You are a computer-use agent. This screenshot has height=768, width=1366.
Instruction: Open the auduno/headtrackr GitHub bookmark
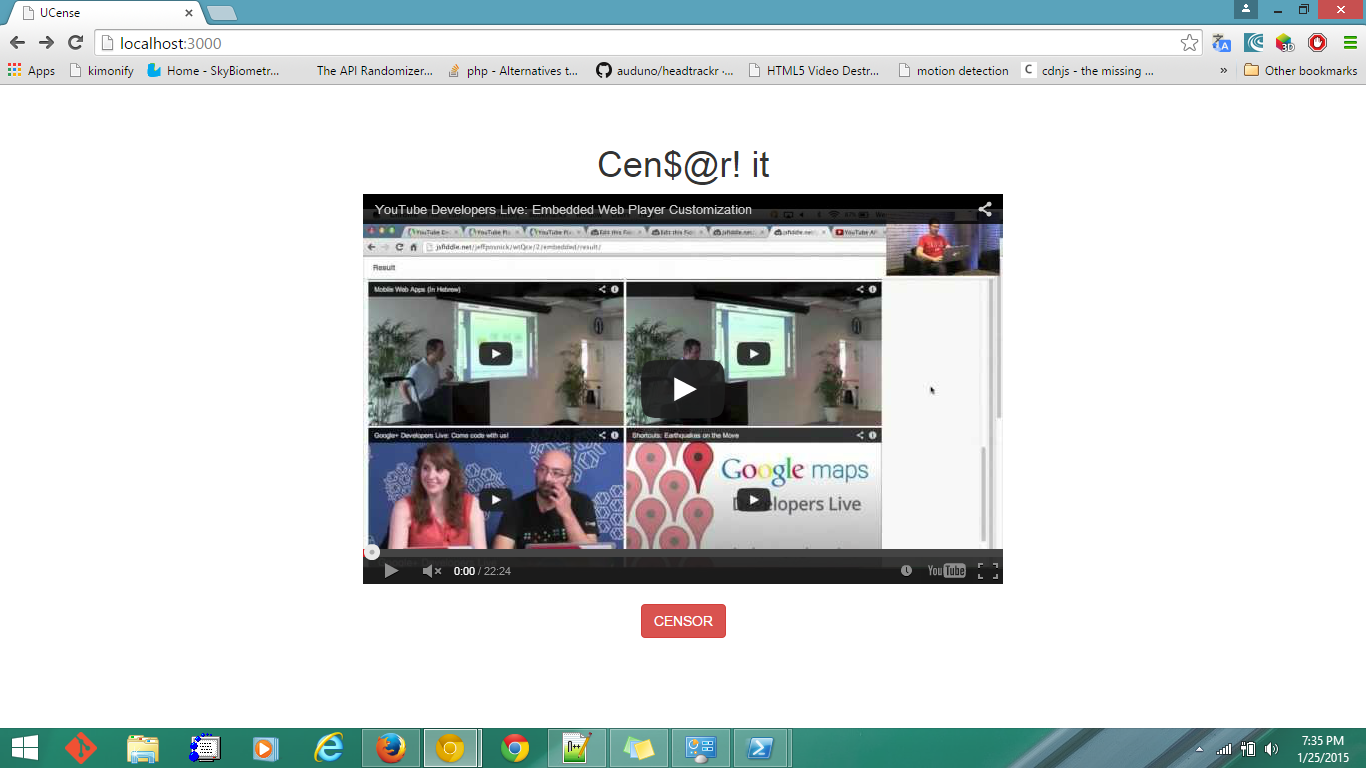coord(664,71)
